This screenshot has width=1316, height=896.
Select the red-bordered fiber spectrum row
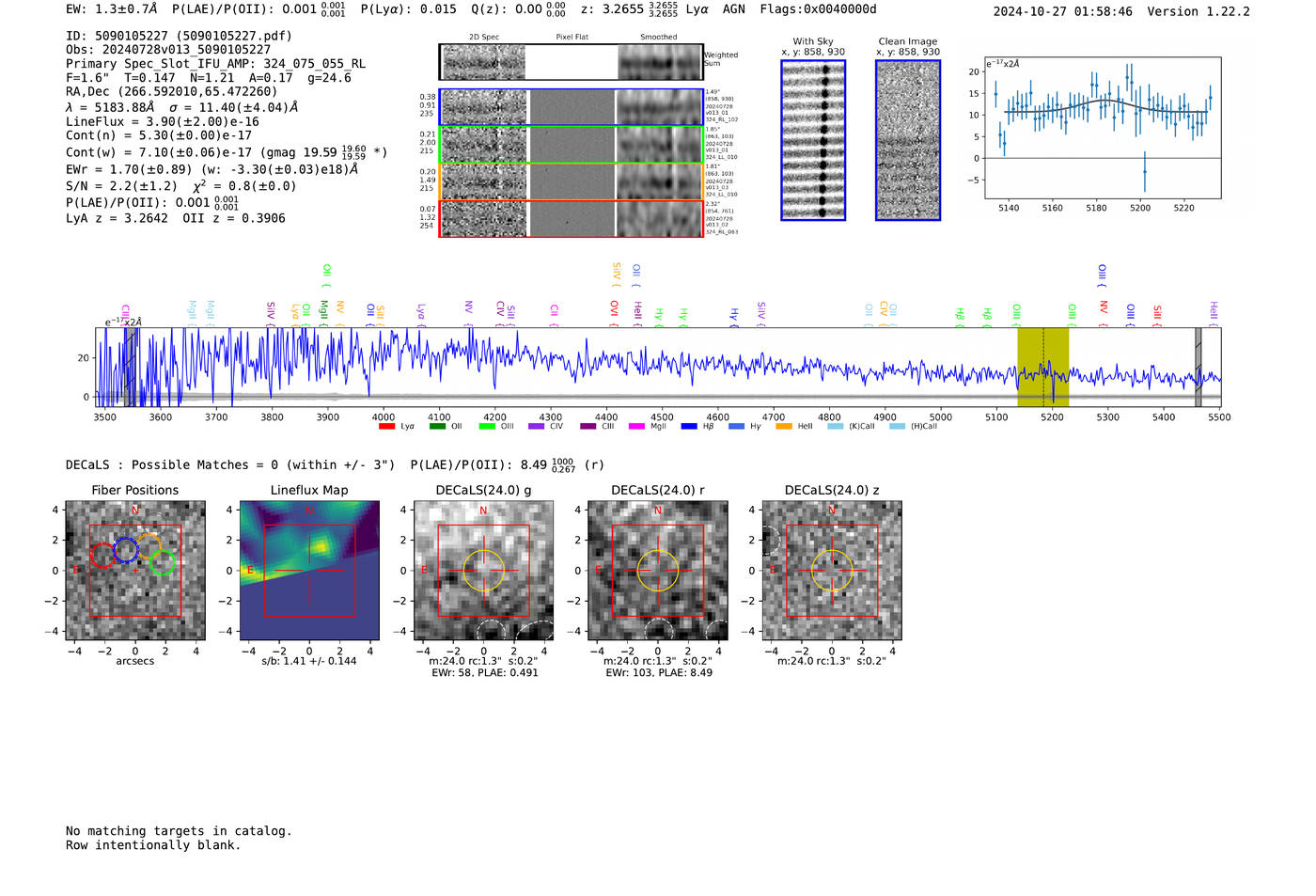pos(572,218)
